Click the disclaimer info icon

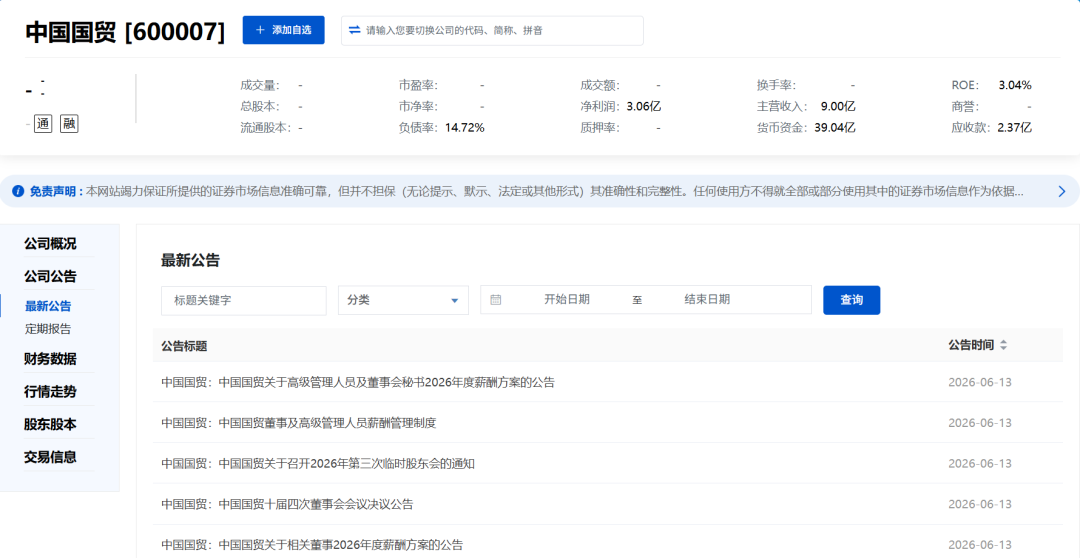19,192
